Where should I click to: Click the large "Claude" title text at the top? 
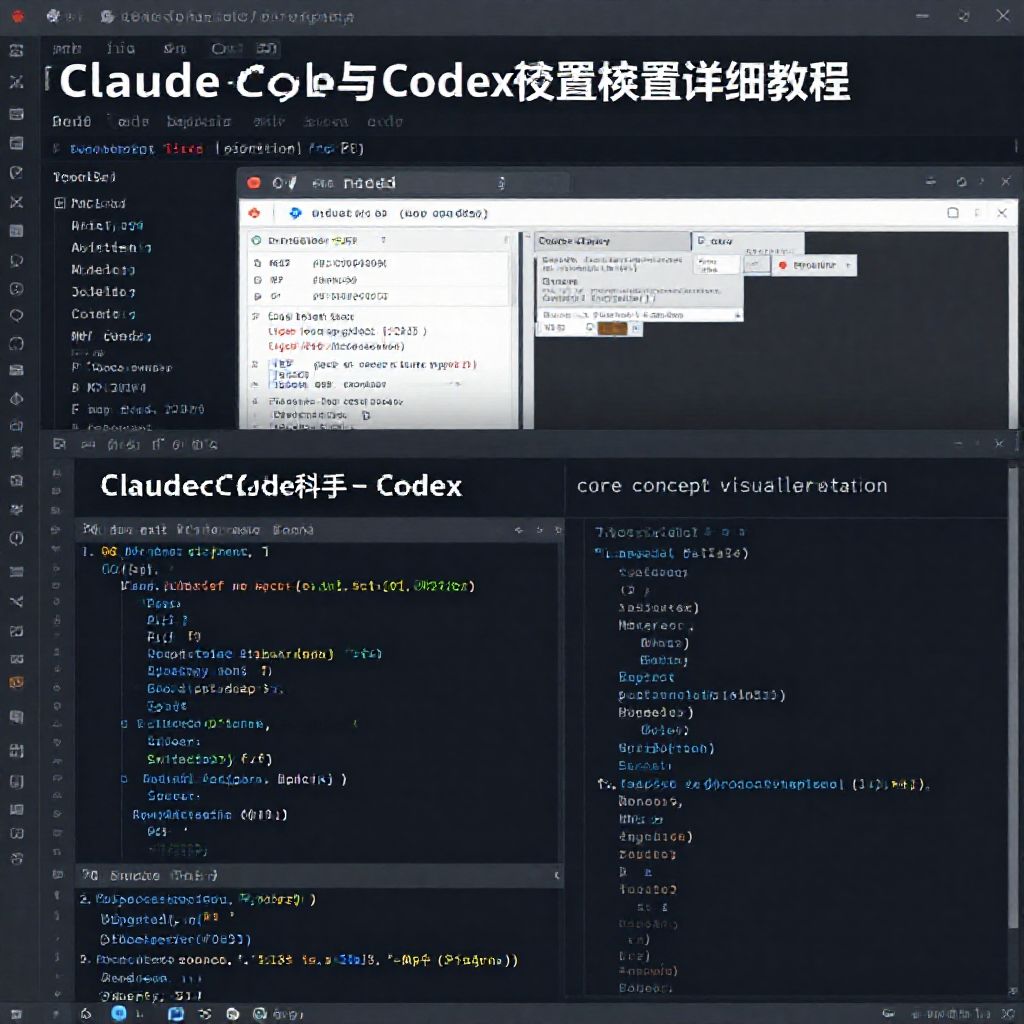pos(139,82)
